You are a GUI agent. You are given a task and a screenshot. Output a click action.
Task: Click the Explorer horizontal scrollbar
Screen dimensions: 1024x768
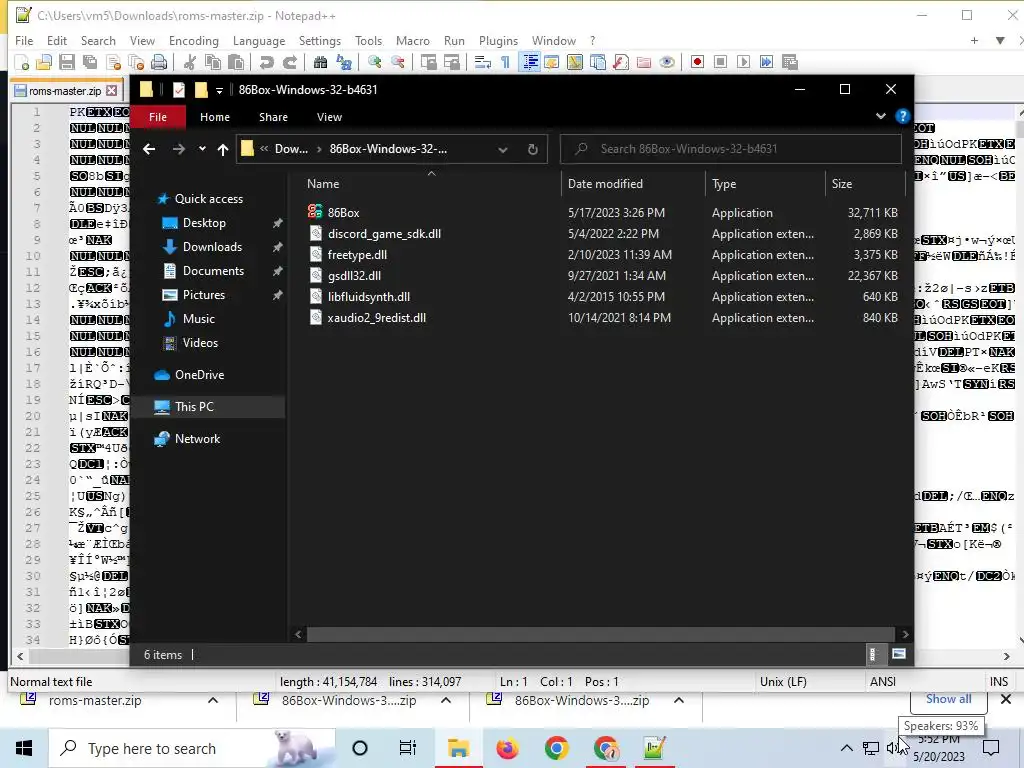[600, 634]
